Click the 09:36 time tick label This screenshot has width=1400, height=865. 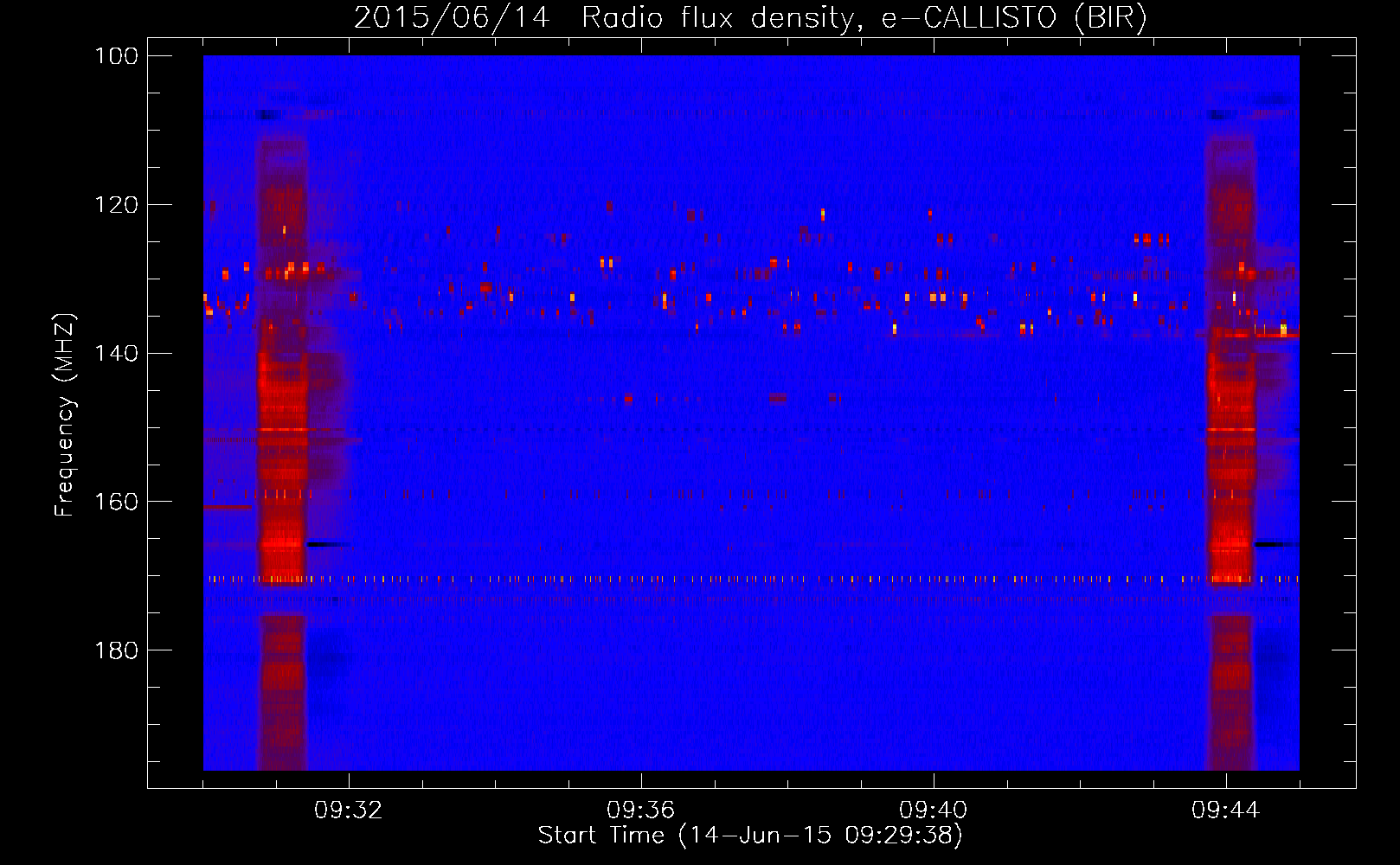[x=640, y=811]
